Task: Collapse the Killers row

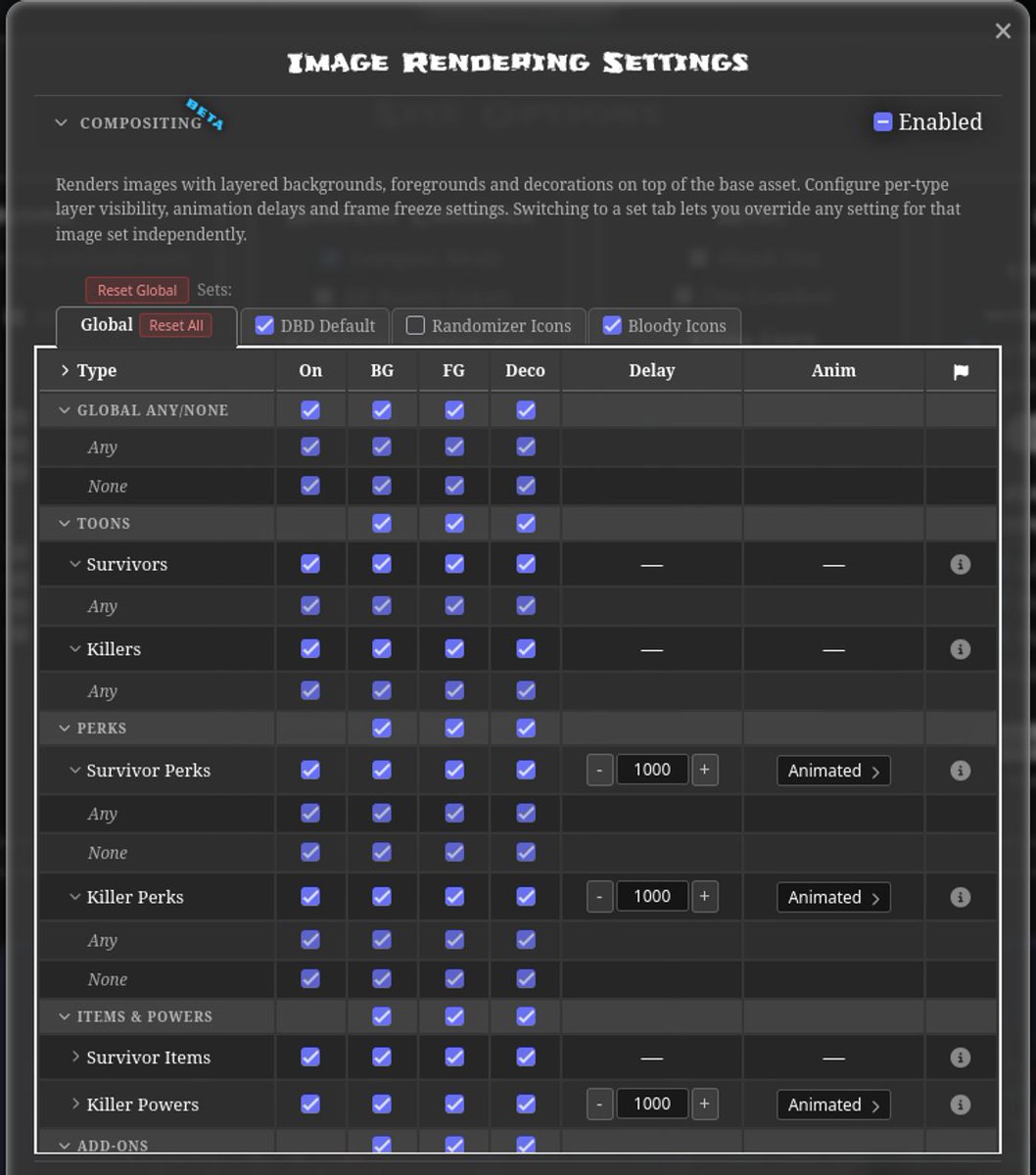Action: point(75,649)
